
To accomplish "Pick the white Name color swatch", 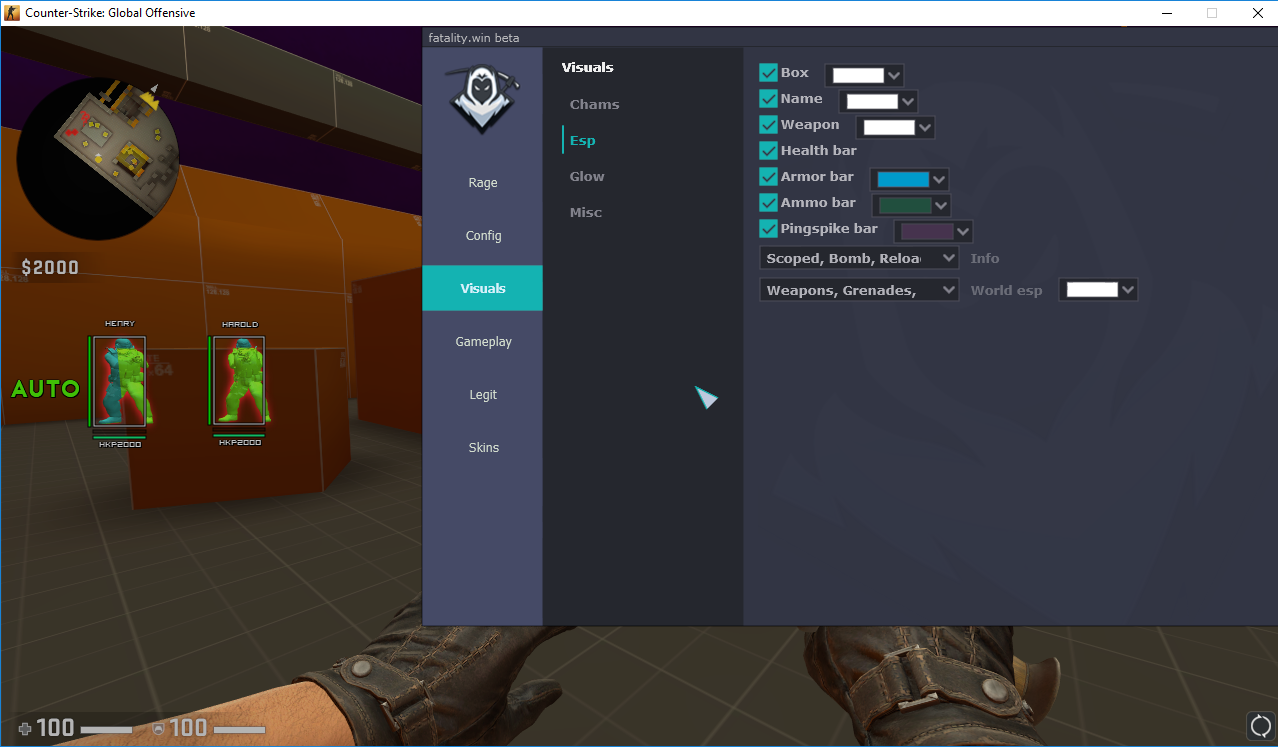I will click(x=872, y=101).
